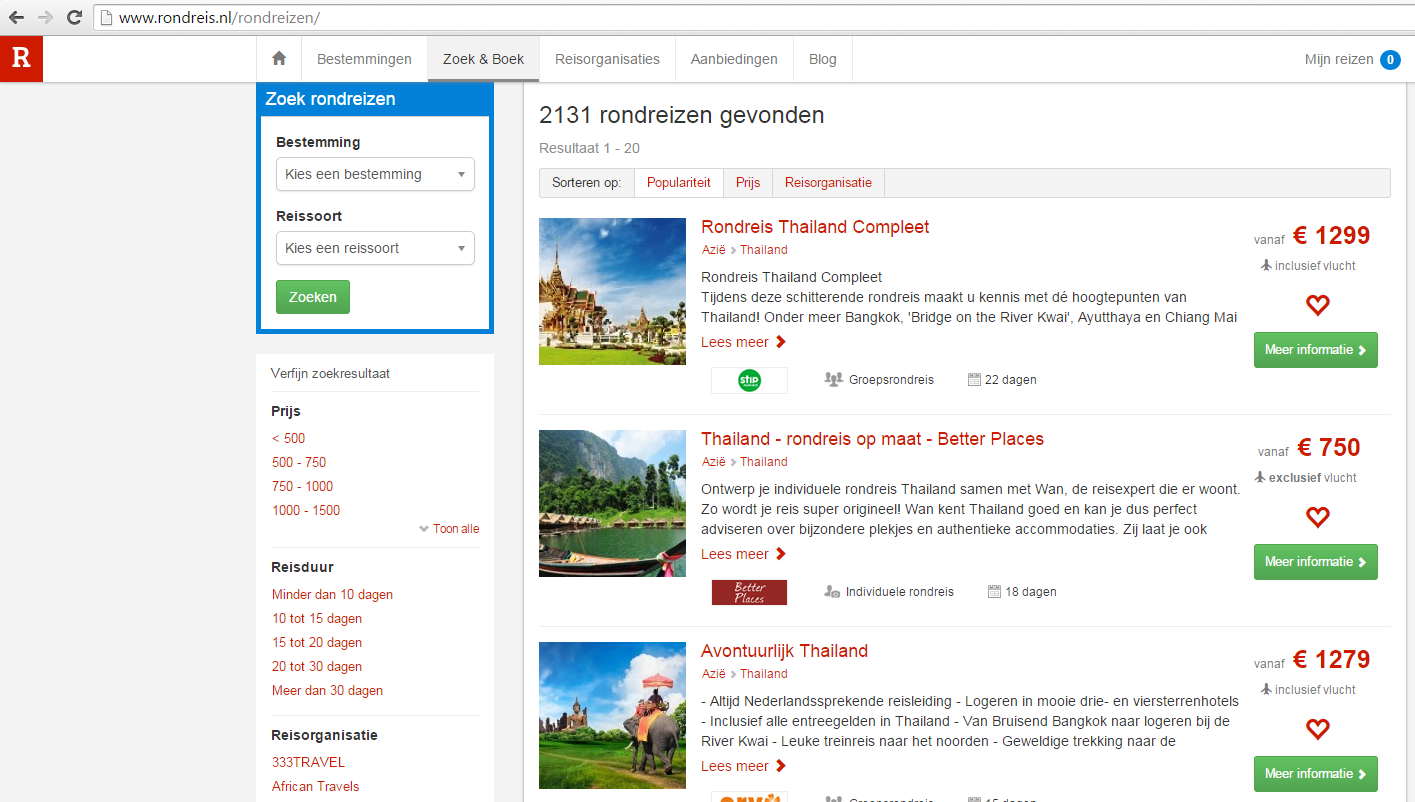Sort results by Reisorganisatie
The height and width of the screenshot is (802, 1415).
point(828,183)
